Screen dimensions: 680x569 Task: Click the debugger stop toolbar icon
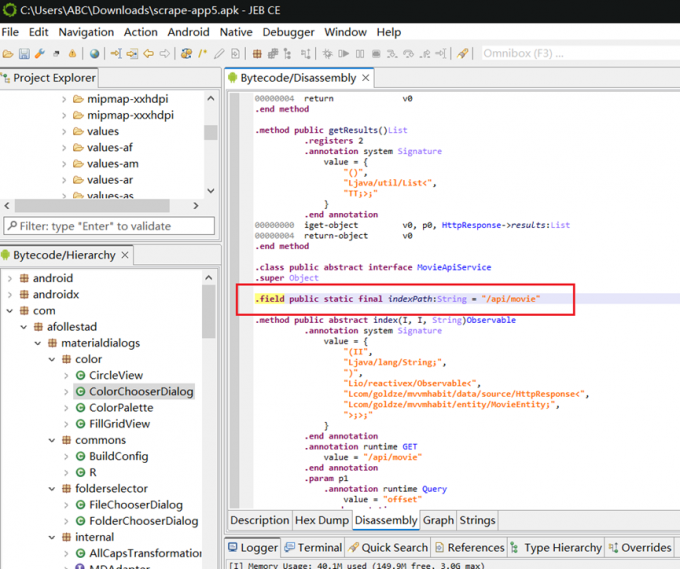pyautogui.click(x=376, y=54)
